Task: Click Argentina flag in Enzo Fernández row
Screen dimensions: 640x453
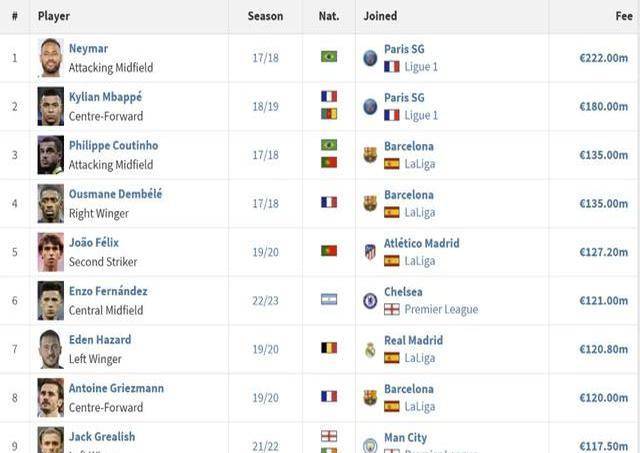Action: (x=328, y=299)
